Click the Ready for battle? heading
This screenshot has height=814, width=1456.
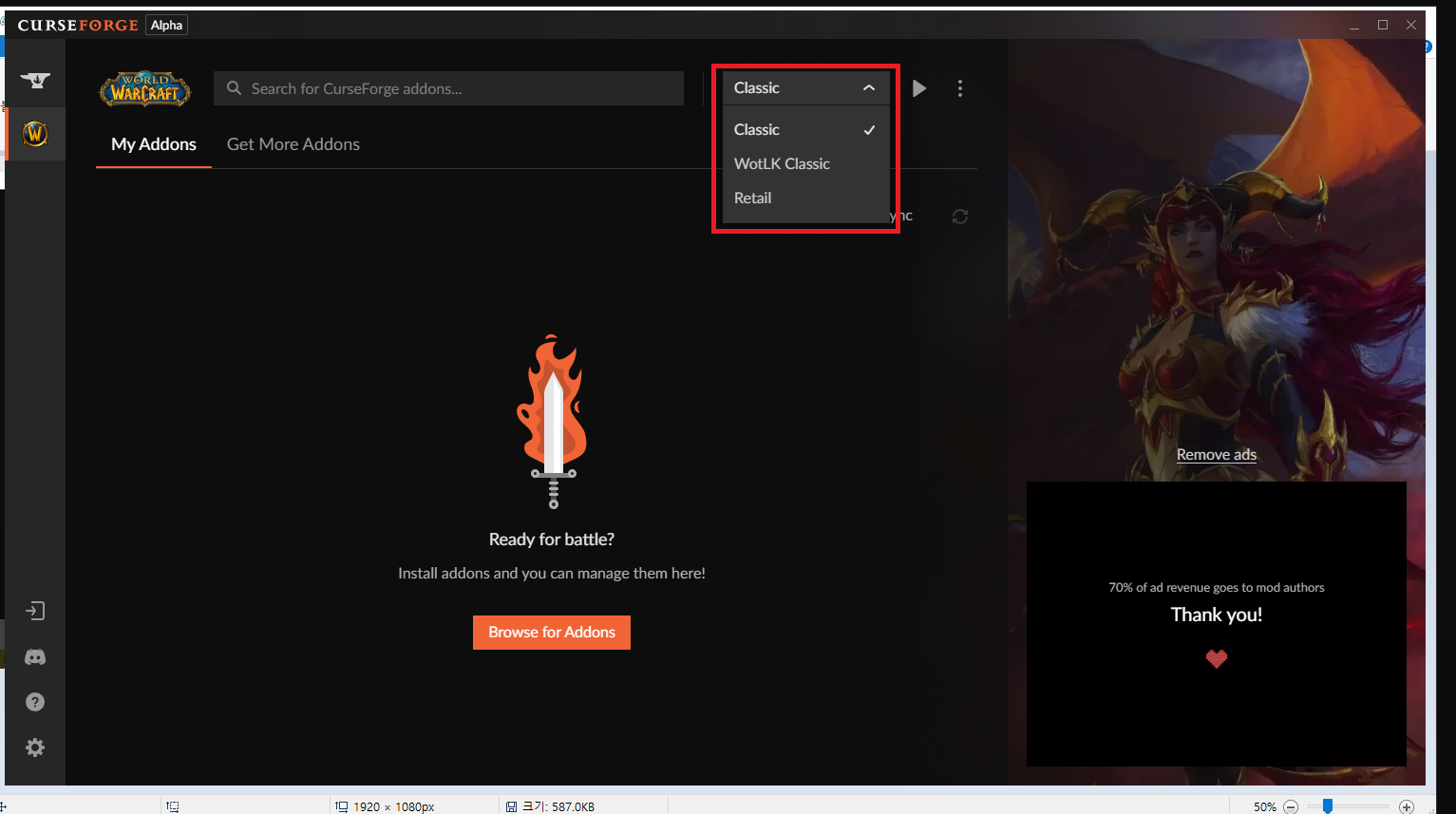pyautogui.click(x=552, y=540)
